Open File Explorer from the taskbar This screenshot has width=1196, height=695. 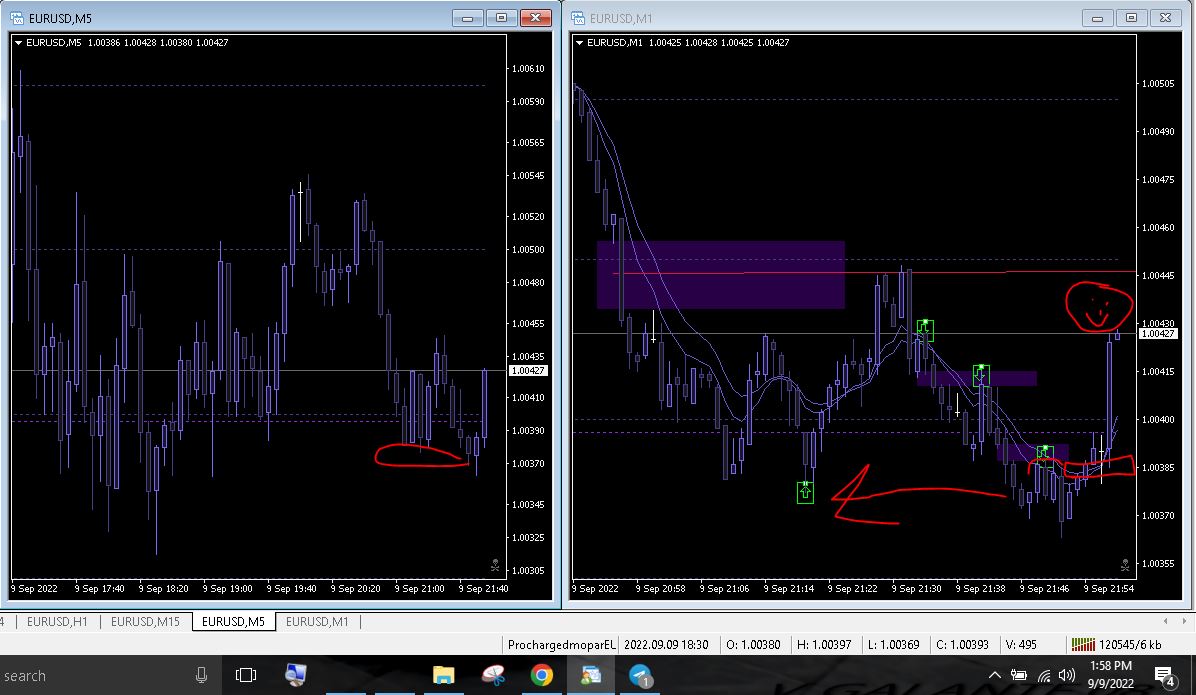(443, 675)
